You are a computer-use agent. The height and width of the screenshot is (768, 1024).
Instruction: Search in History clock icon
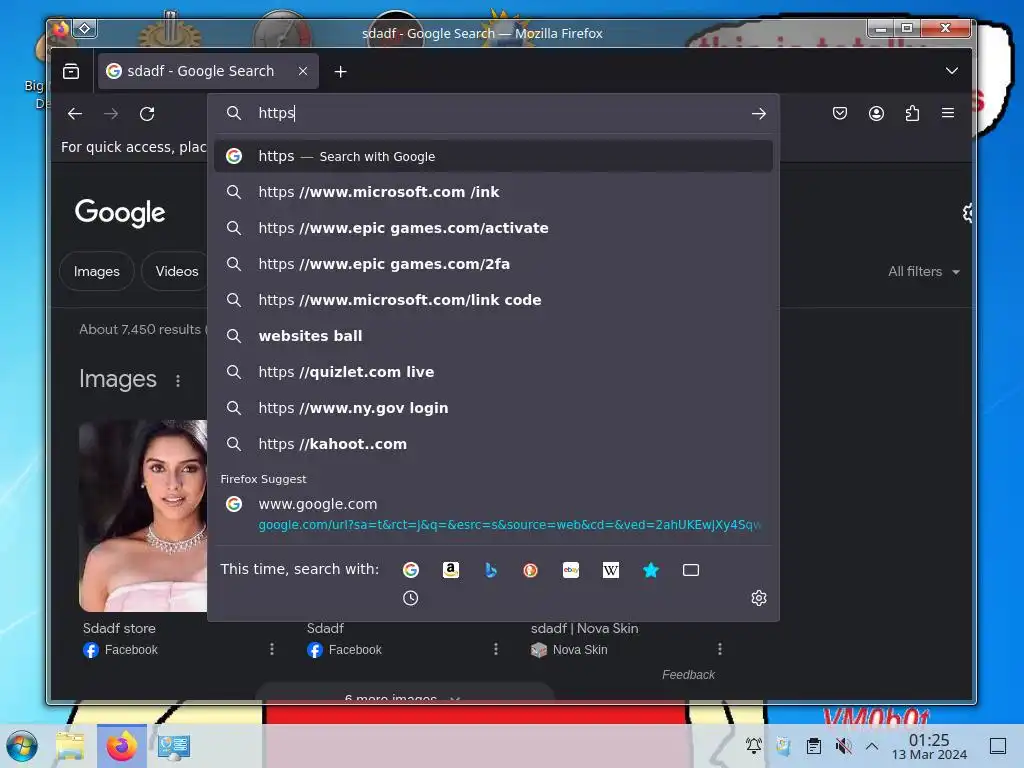[x=411, y=598]
